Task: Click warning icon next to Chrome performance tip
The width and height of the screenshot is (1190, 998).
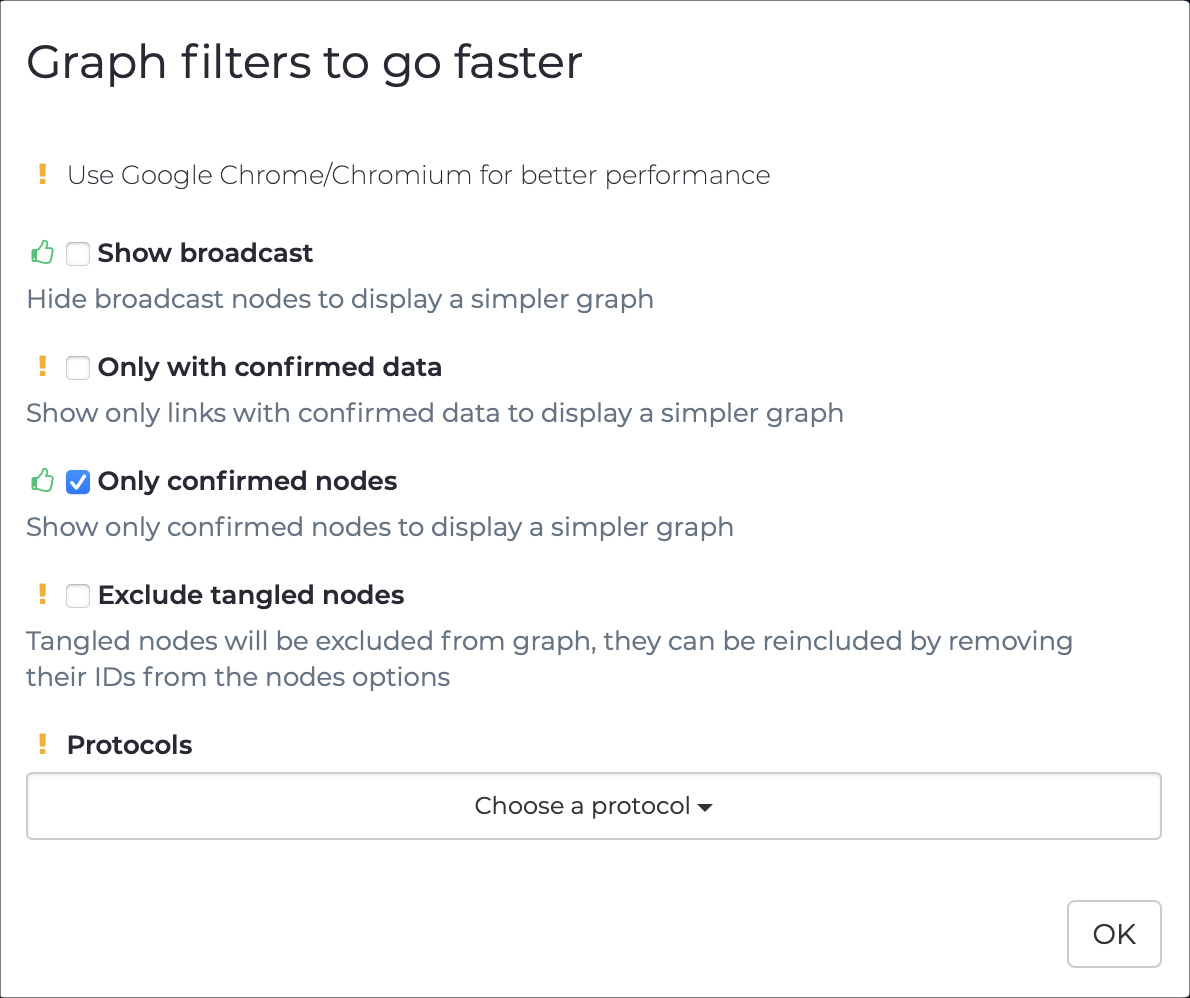Action: [x=42, y=175]
